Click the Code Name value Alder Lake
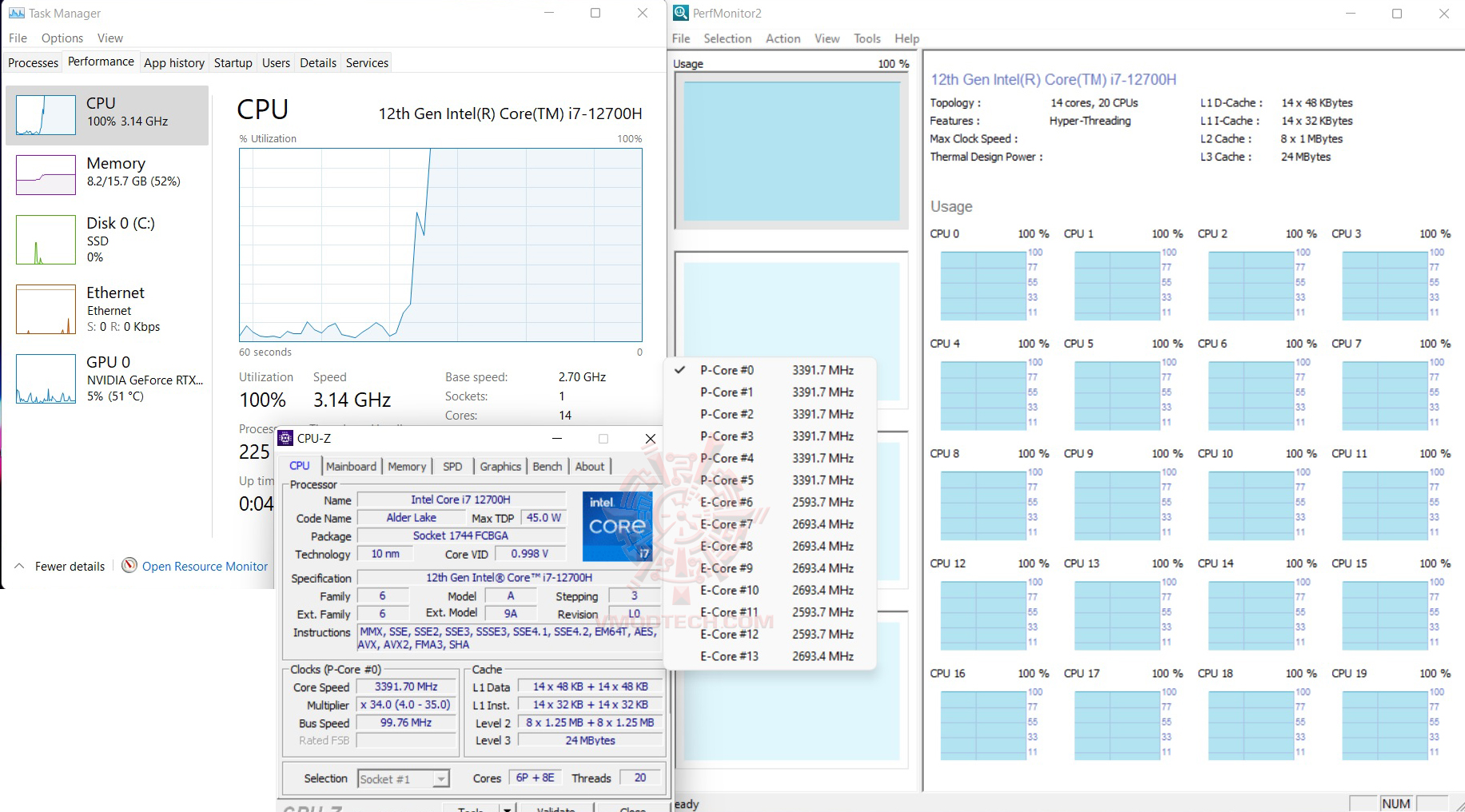Screen dimensions: 1465x812 (412, 518)
